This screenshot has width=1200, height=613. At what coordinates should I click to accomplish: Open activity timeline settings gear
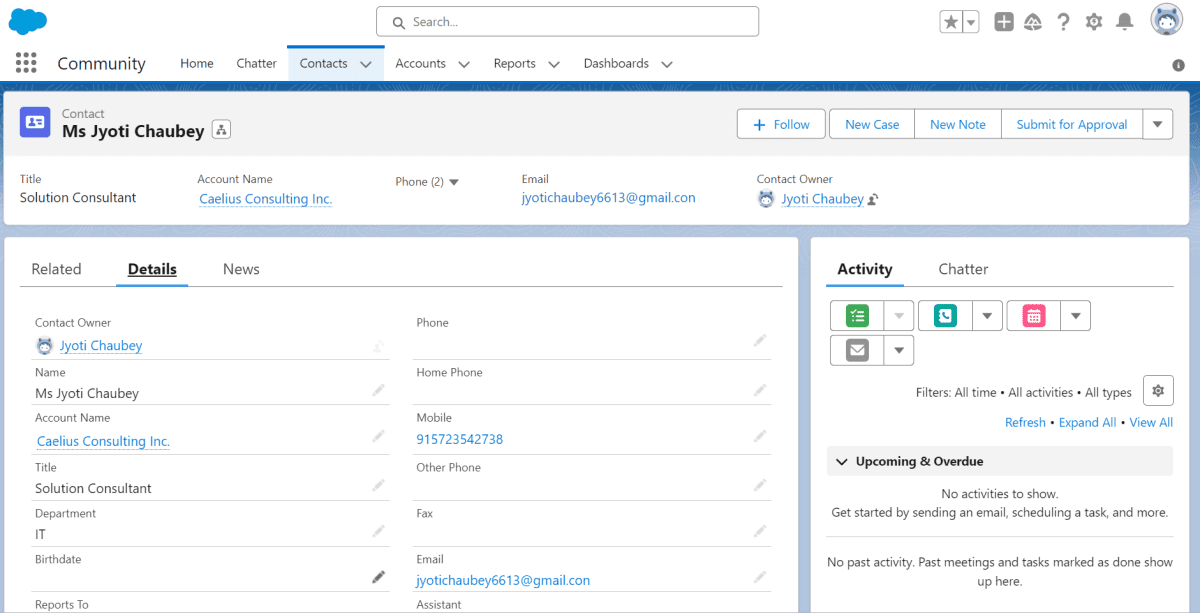[1158, 391]
